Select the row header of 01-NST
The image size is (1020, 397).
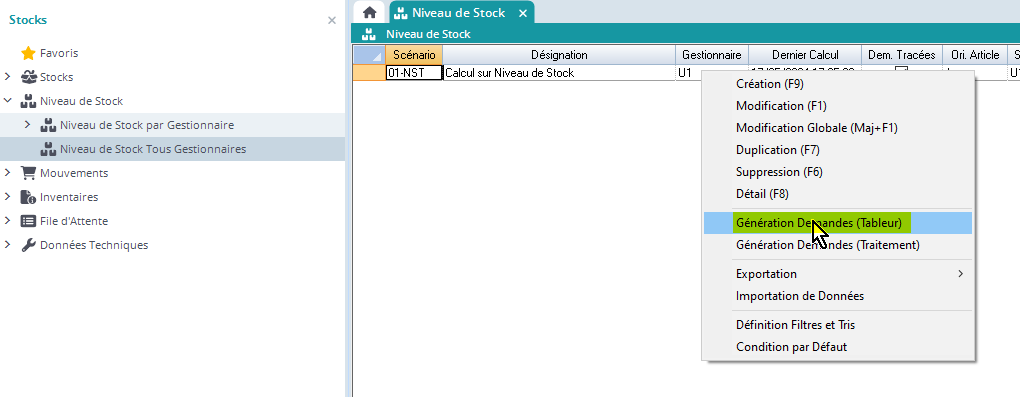pos(369,73)
